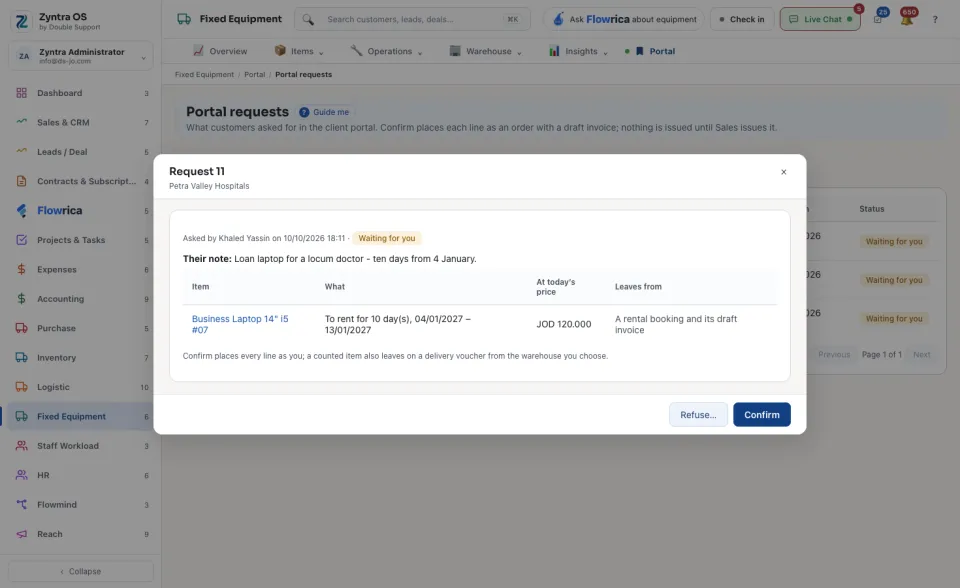Click the search magnifier icon
This screenshot has width=960, height=588.
pyautogui.click(x=308, y=20)
